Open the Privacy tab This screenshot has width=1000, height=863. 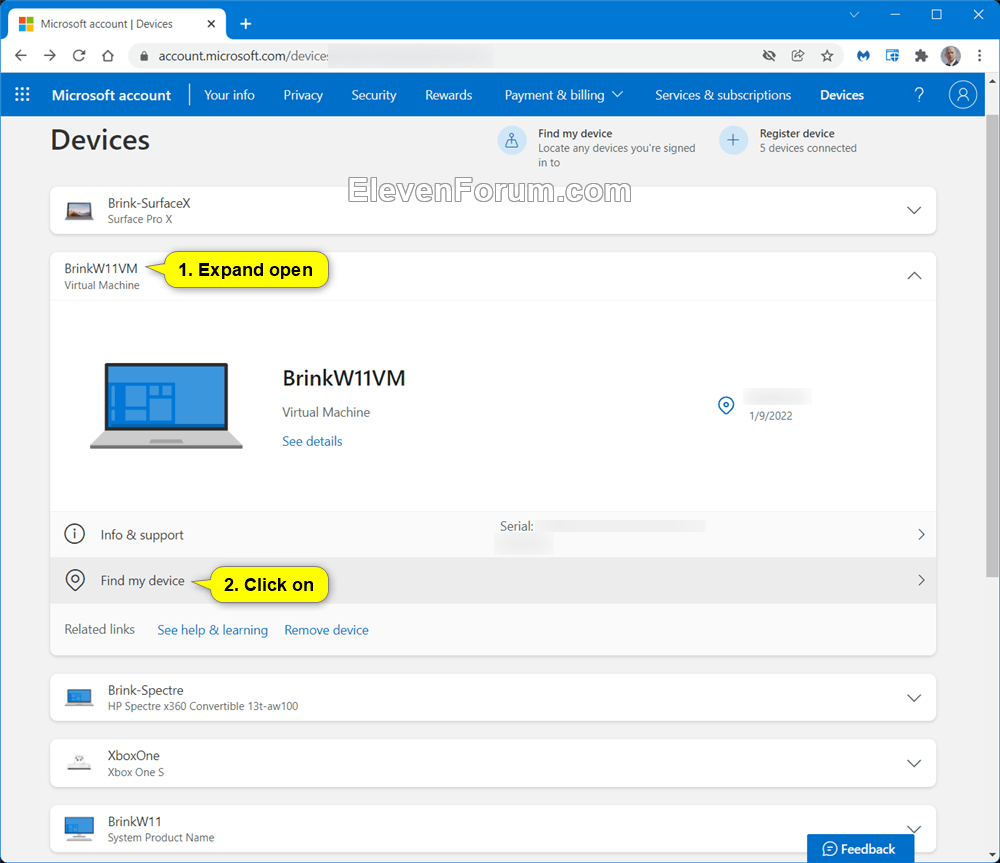[x=303, y=95]
